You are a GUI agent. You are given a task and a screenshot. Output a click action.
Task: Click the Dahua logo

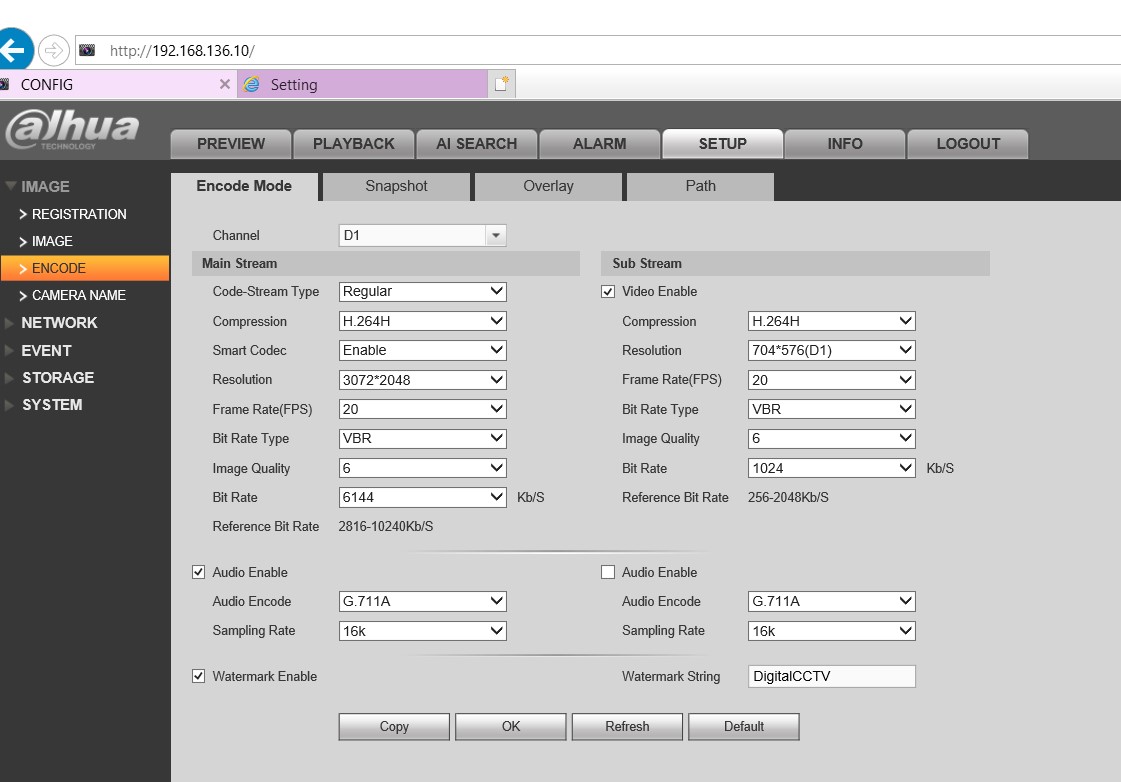[x=72, y=130]
